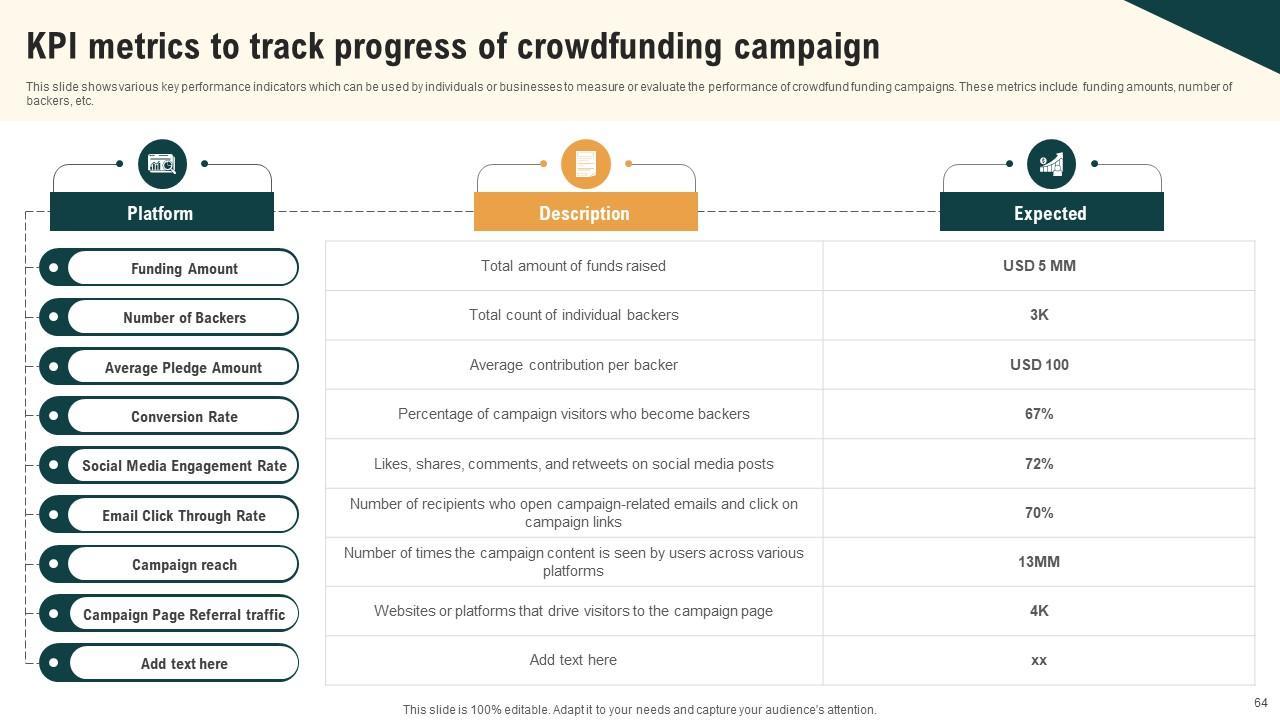
Task: Click the slide title about KPI metrics
Action: point(453,47)
